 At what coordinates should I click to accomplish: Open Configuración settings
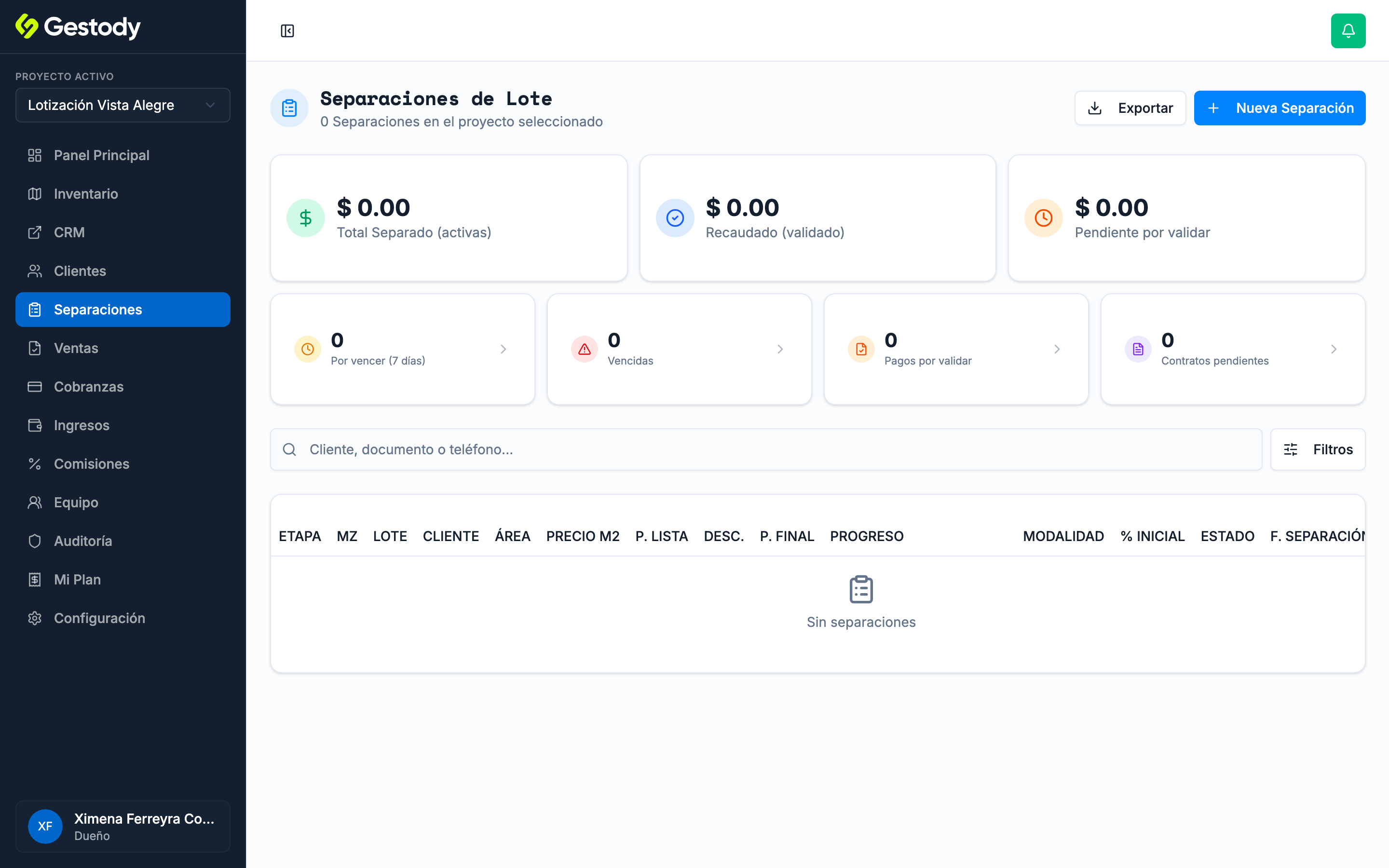(x=123, y=618)
